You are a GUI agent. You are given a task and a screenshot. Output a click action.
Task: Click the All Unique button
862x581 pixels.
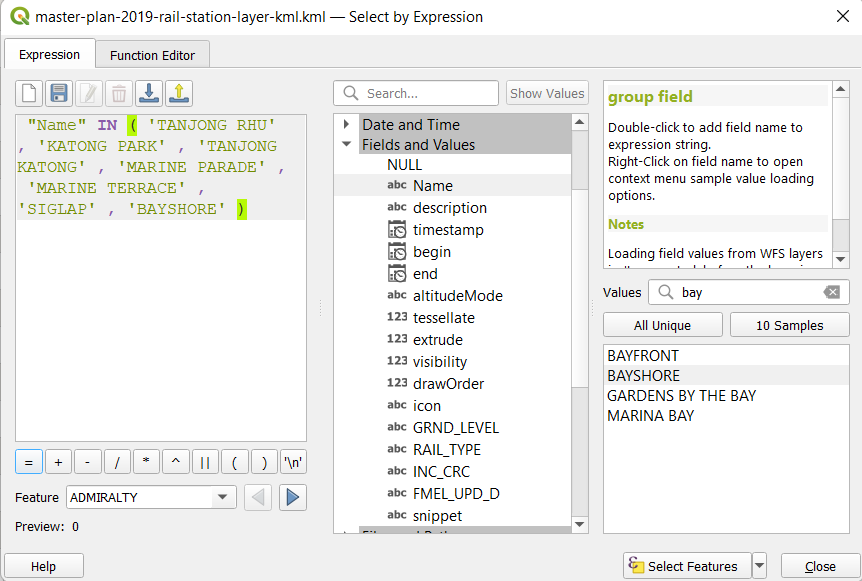[662, 325]
